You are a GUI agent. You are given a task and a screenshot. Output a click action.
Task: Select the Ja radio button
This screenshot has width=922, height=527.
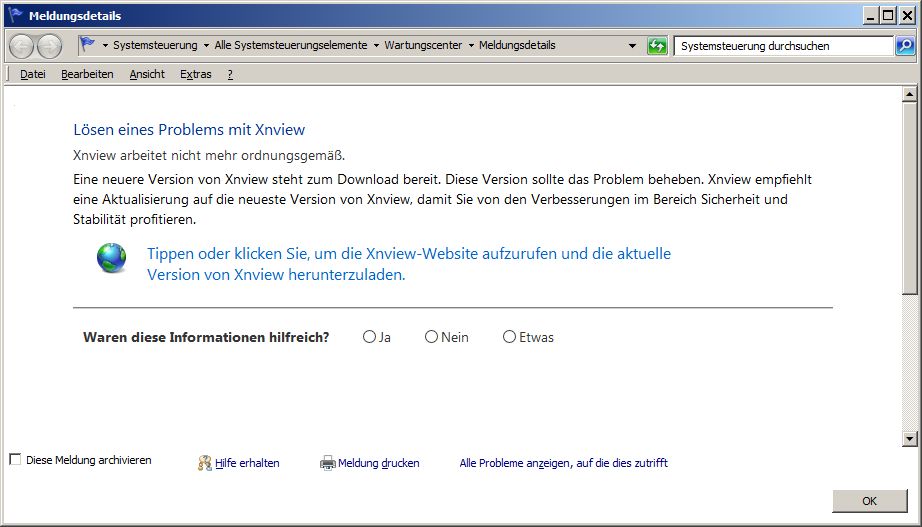(x=369, y=336)
